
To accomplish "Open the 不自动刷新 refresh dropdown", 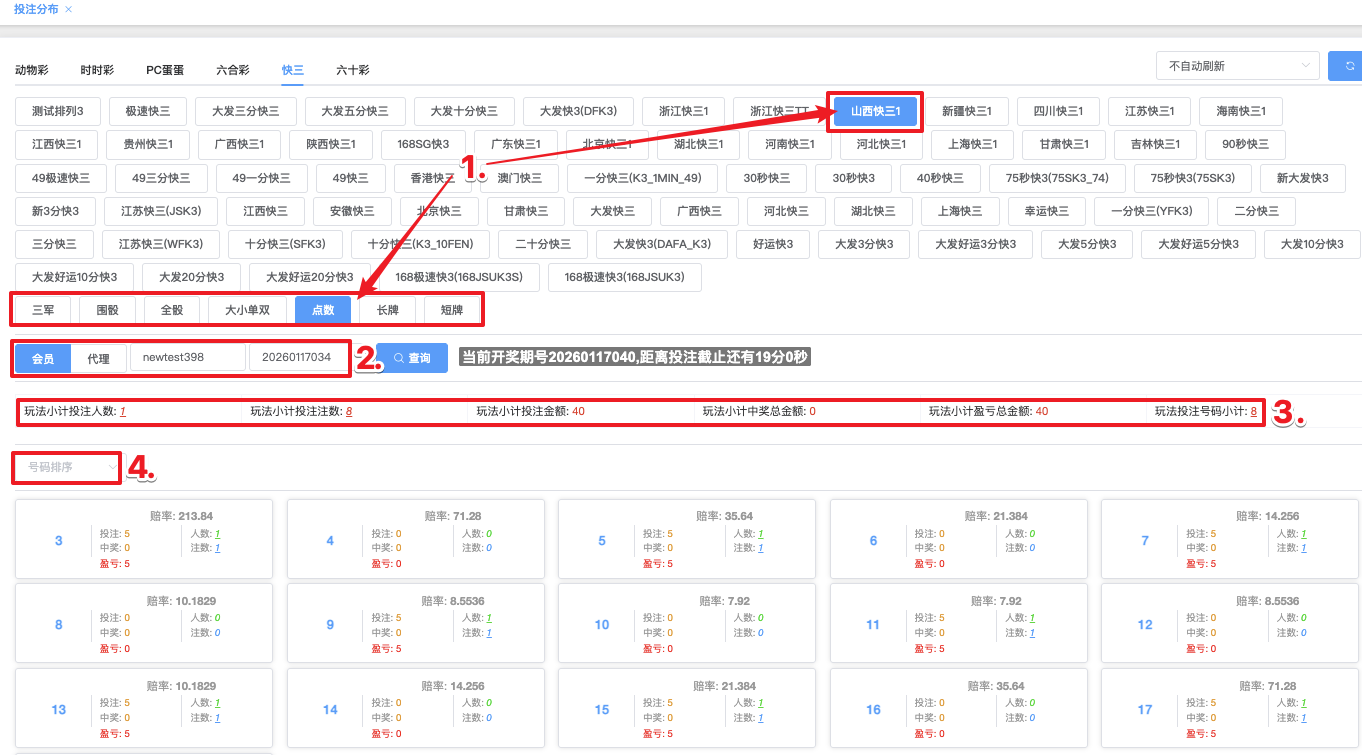I will point(1237,66).
